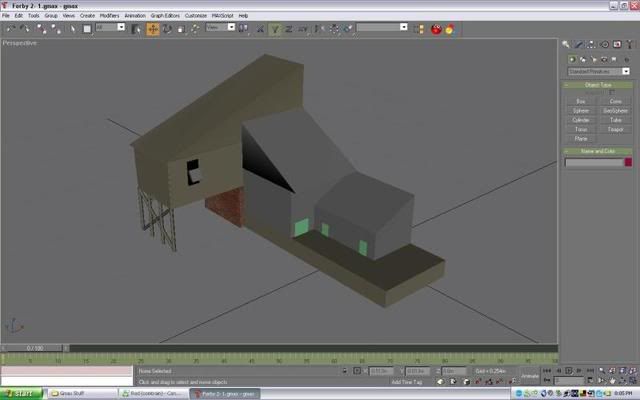Click the GeoSphere primitive button
The width and height of the screenshot is (640, 400).
click(x=615, y=111)
